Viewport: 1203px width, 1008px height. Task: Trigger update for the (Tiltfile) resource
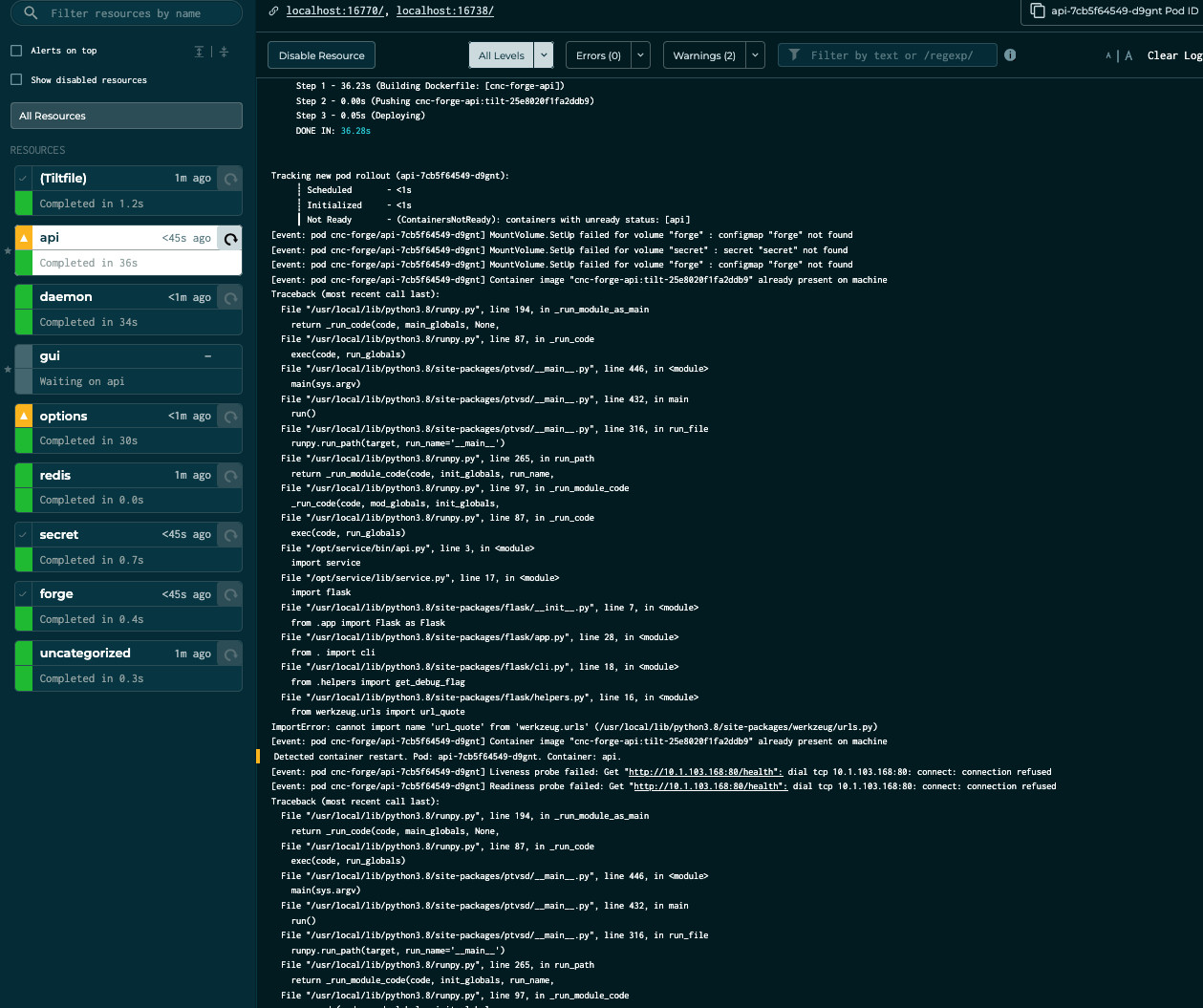pos(230,179)
